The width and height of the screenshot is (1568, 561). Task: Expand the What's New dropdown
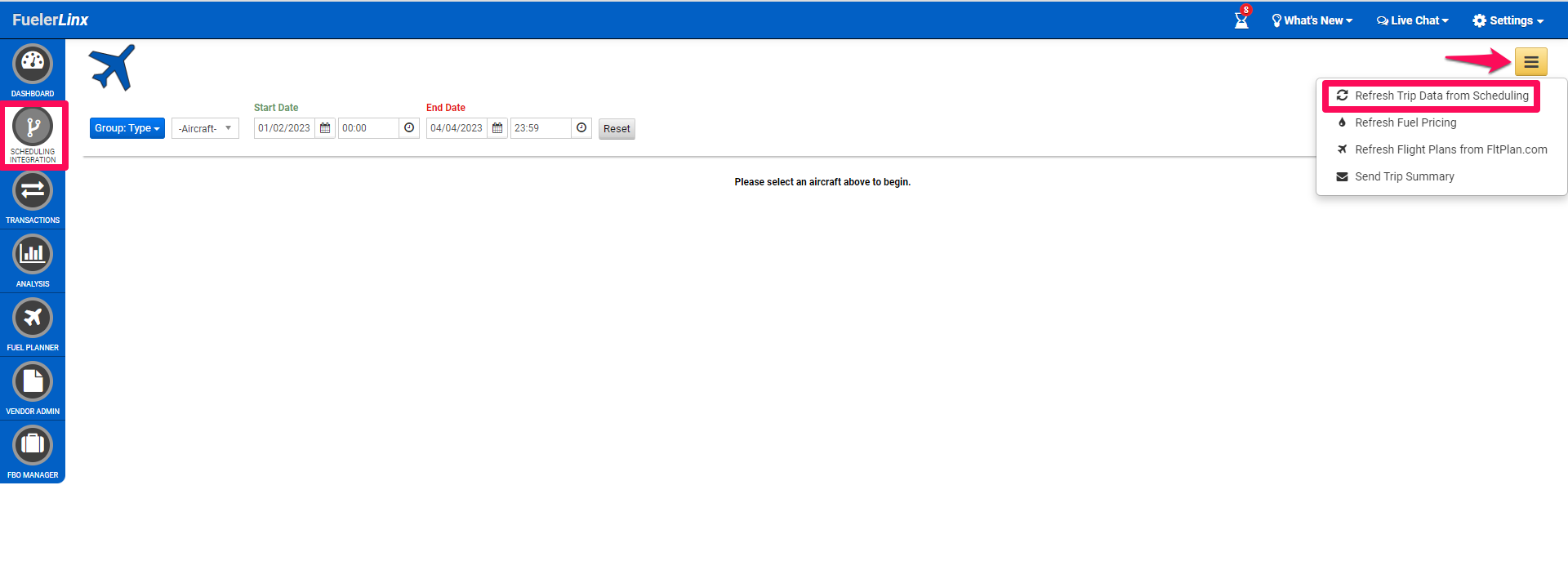1312,20
